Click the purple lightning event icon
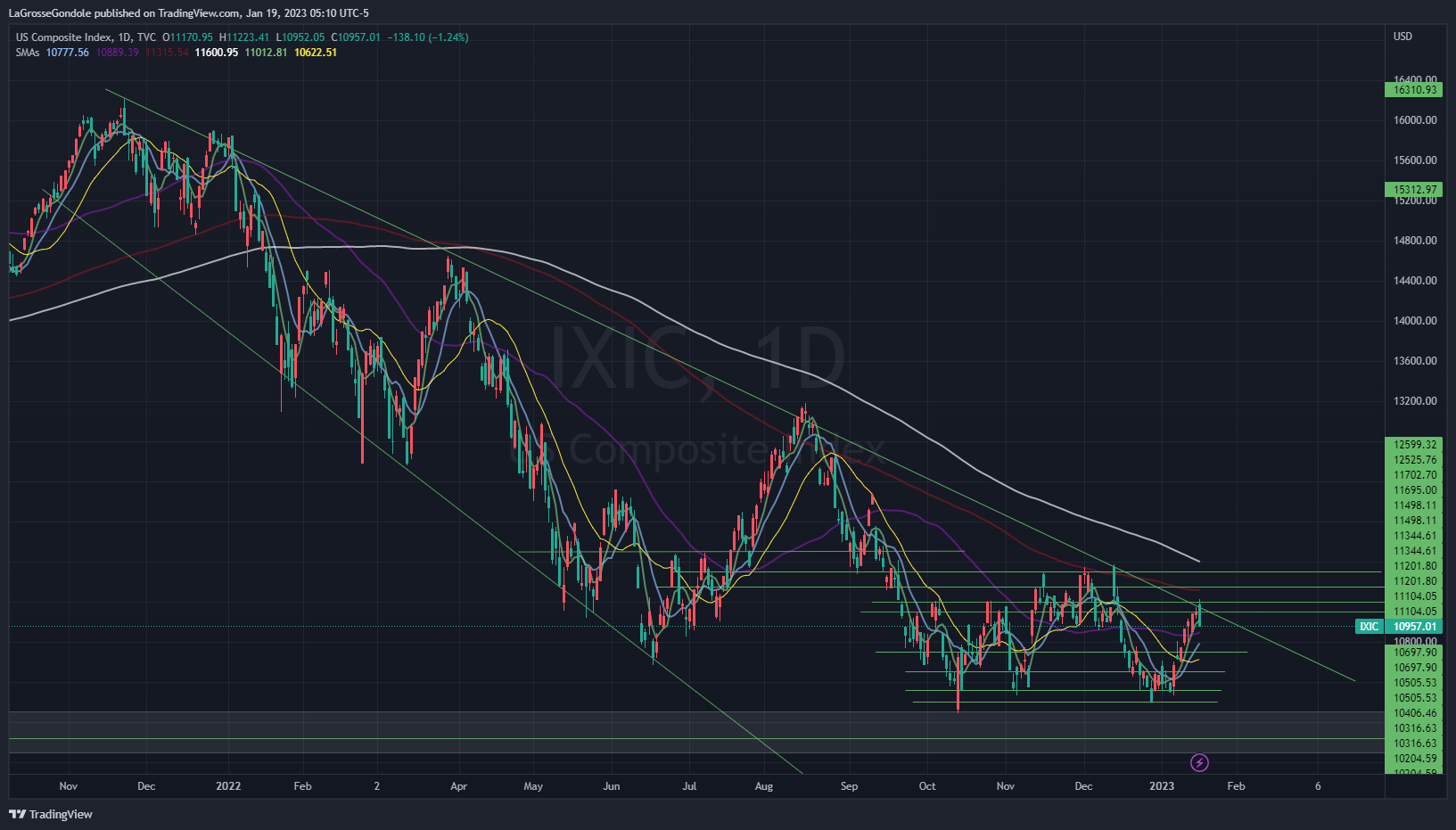 coord(1199,762)
